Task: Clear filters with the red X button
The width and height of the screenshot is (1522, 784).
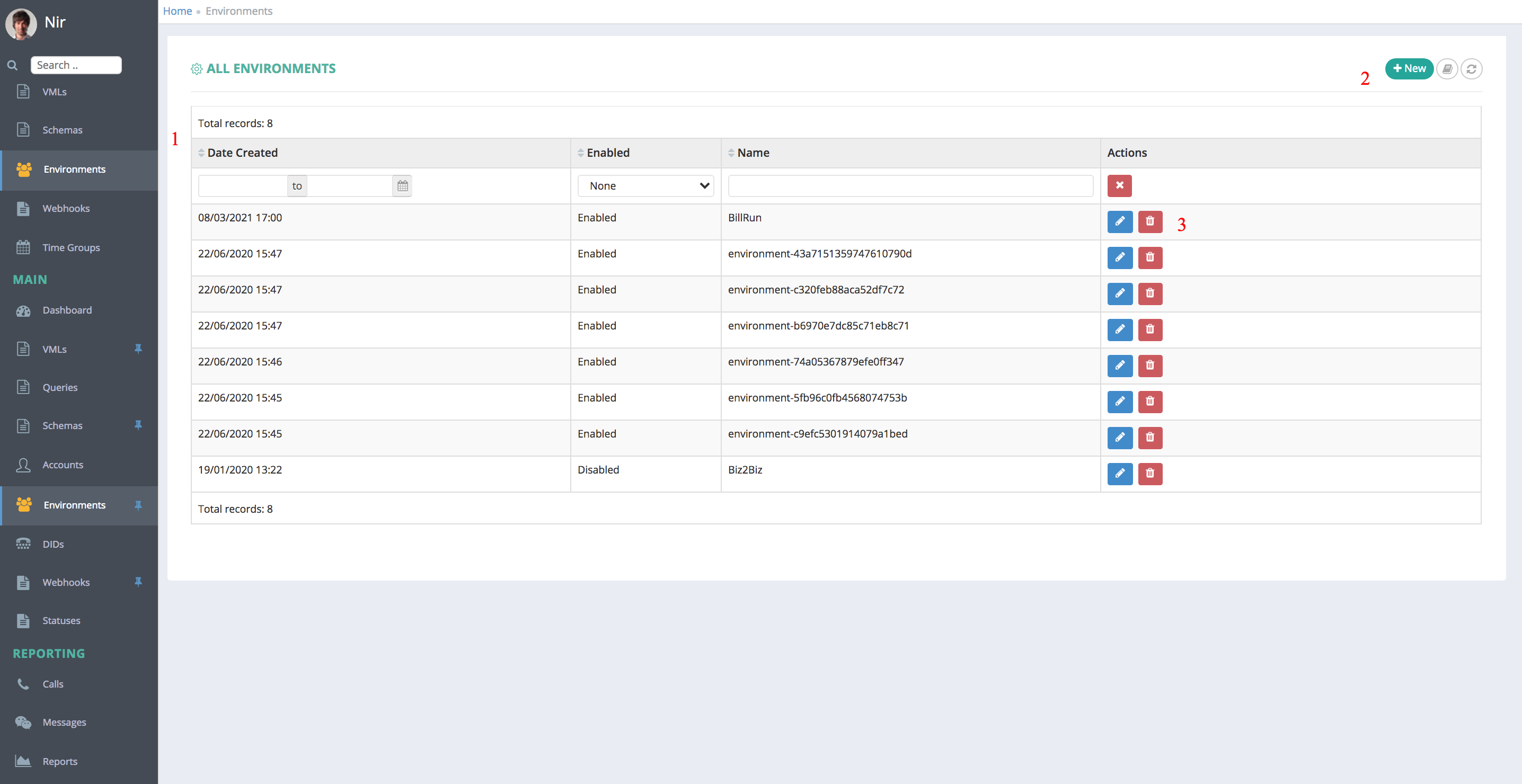Action: coord(1120,185)
